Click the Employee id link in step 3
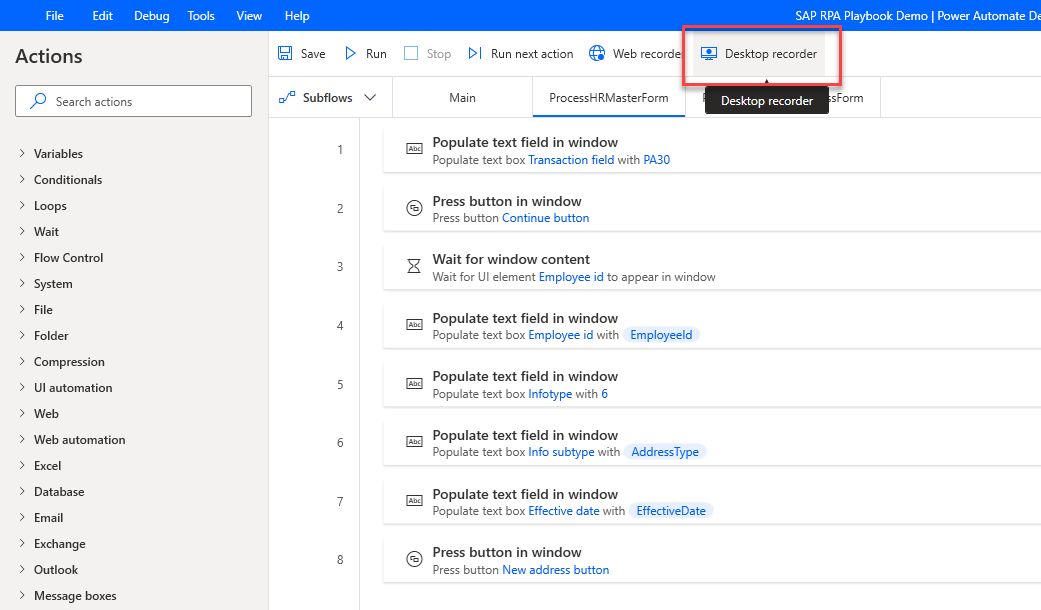The image size is (1041, 610). (571, 277)
